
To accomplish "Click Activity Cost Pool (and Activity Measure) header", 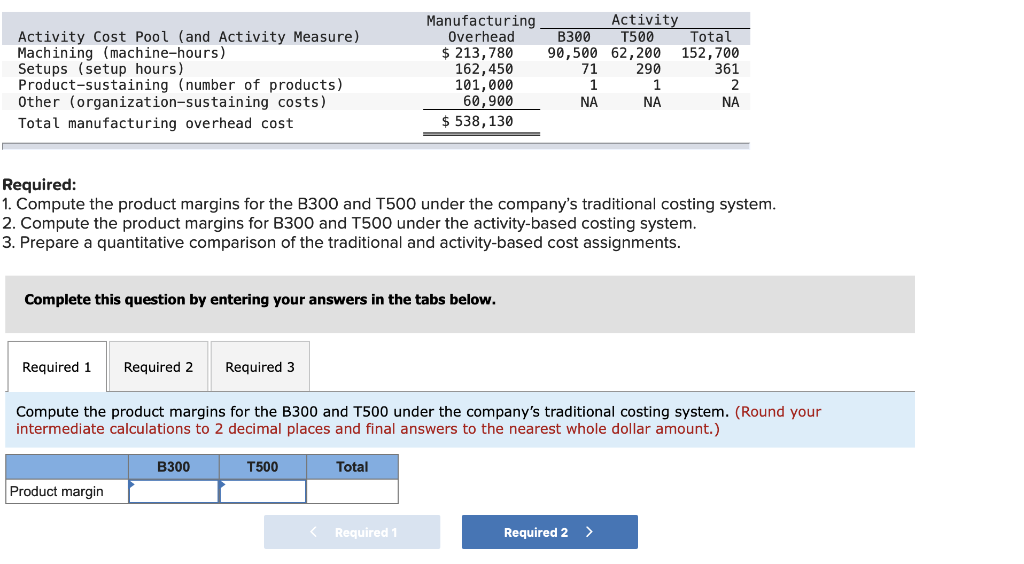I will pos(189,37).
